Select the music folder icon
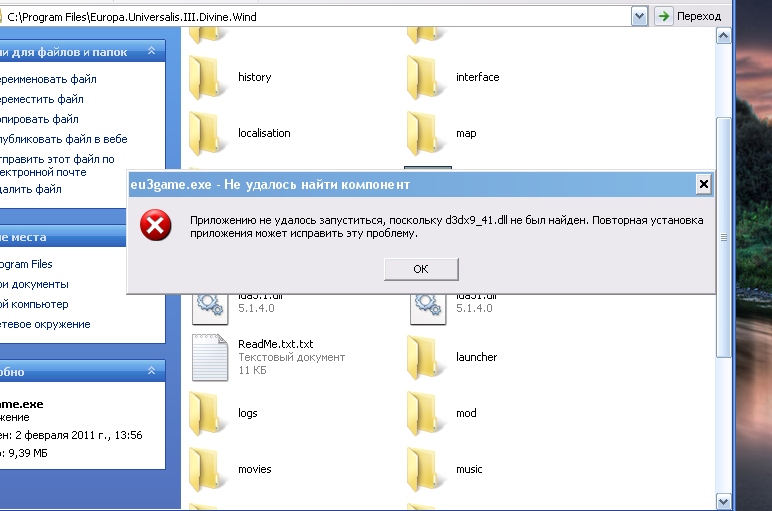The image size is (772, 511). [x=425, y=470]
